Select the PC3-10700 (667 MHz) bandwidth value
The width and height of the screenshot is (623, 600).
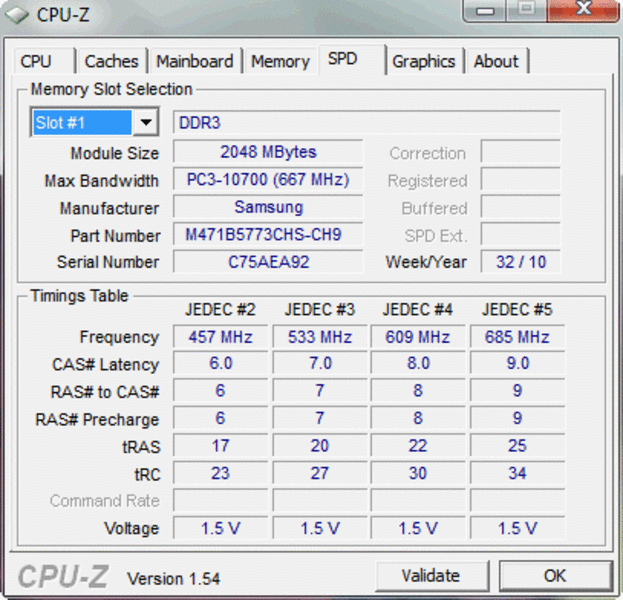coord(268,180)
